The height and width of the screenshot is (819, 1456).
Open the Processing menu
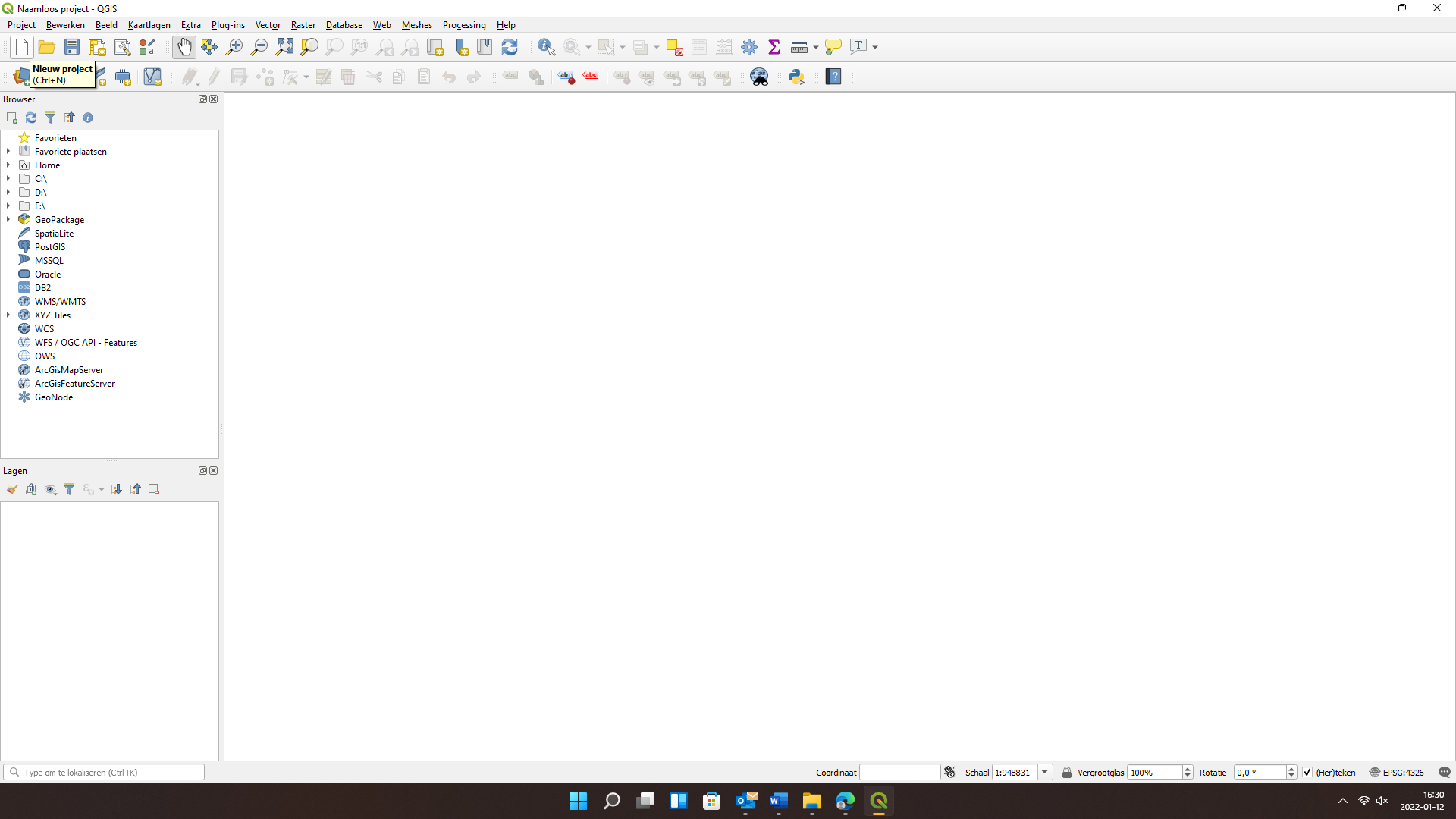[x=464, y=25]
